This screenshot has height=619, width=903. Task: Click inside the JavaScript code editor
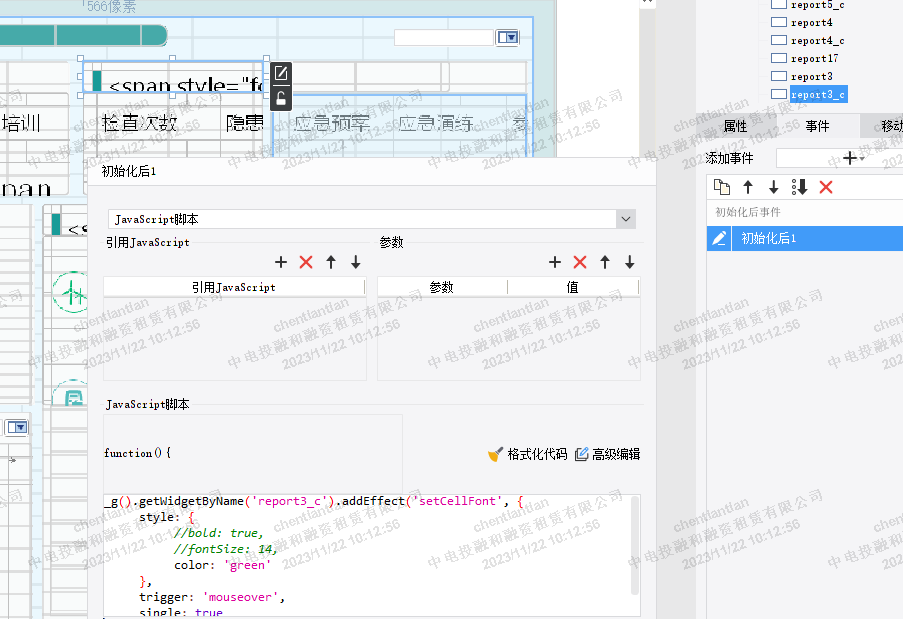tap(367, 556)
